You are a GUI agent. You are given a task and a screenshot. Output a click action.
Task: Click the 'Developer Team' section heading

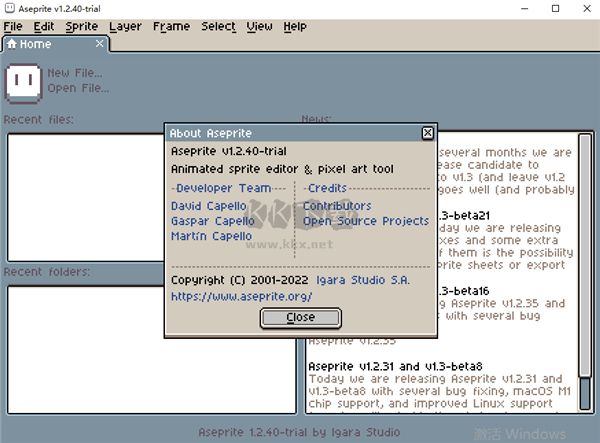[x=223, y=188]
